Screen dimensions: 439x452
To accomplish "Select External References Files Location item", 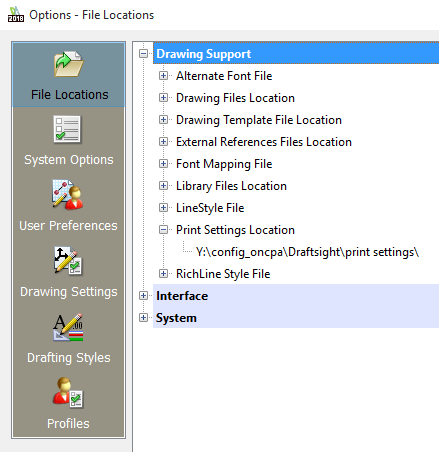I will (264, 142).
